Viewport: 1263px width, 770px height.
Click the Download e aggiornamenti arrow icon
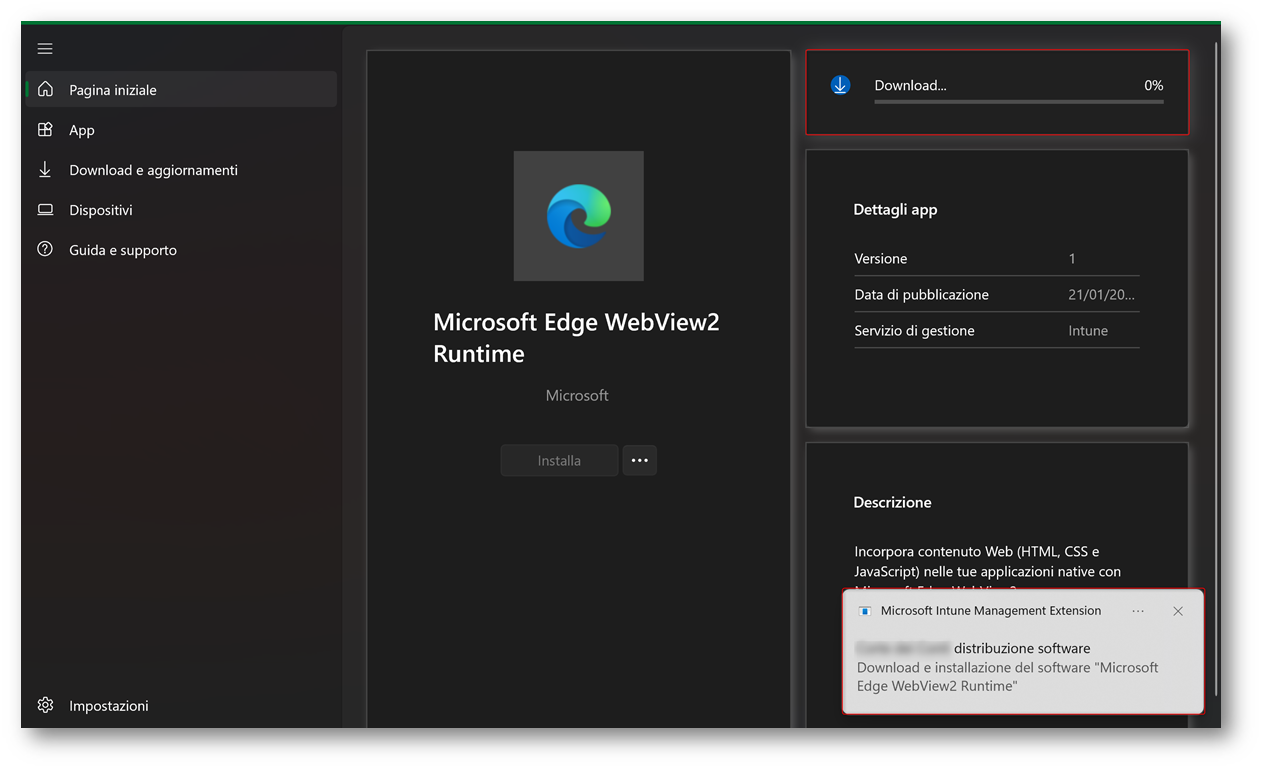coord(45,170)
